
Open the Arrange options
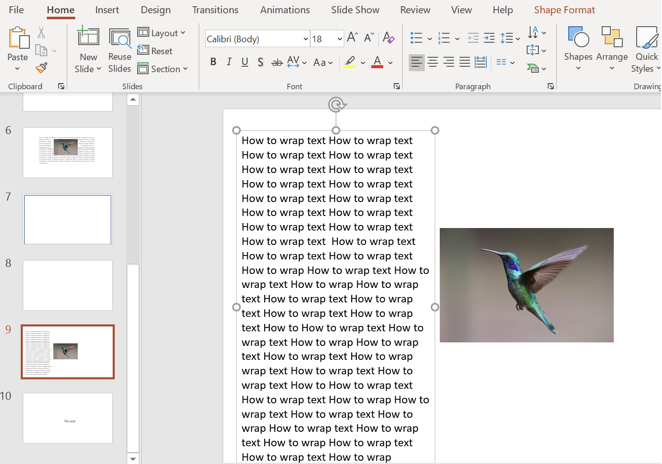(x=612, y=49)
